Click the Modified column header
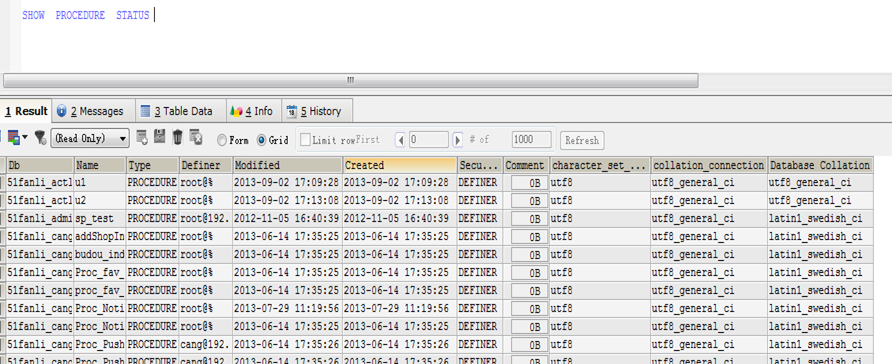Image resolution: width=892 pixels, height=364 pixels. pyautogui.click(x=288, y=165)
